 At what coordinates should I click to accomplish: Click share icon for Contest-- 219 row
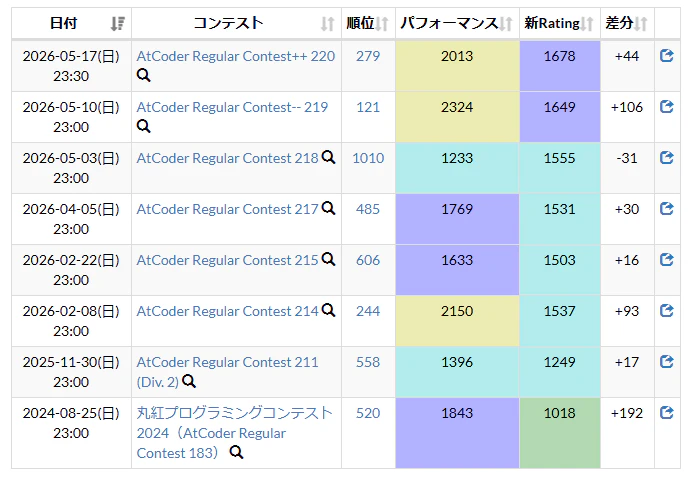point(666,107)
